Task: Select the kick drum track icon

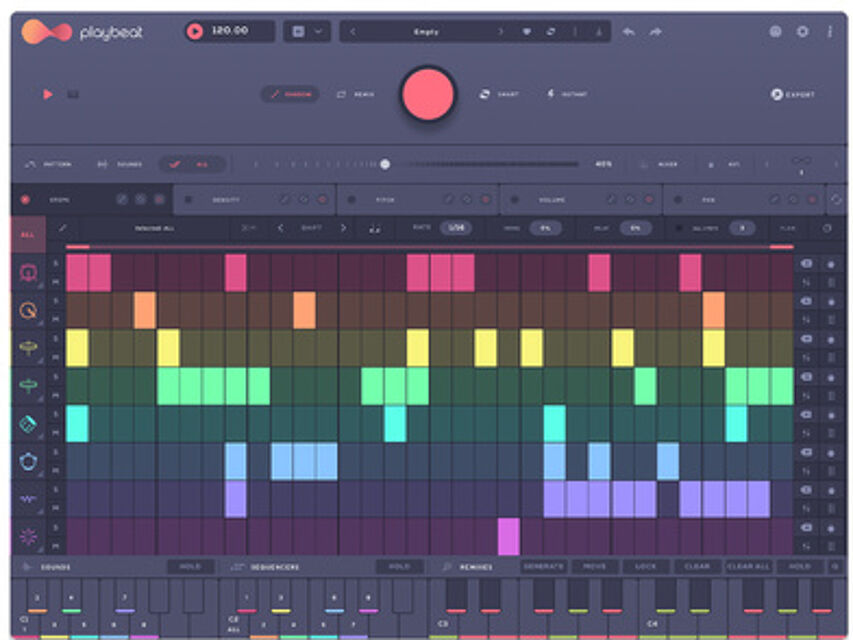Action: (x=29, y=273)
